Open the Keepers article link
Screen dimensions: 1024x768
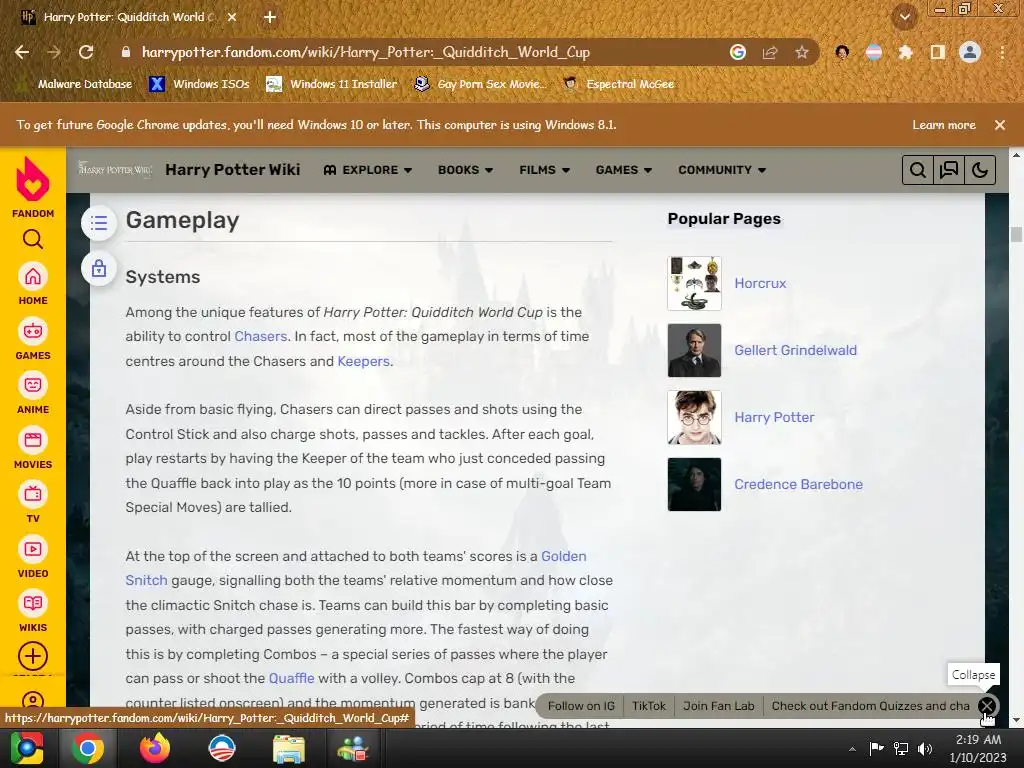click(x=364, y=361)
